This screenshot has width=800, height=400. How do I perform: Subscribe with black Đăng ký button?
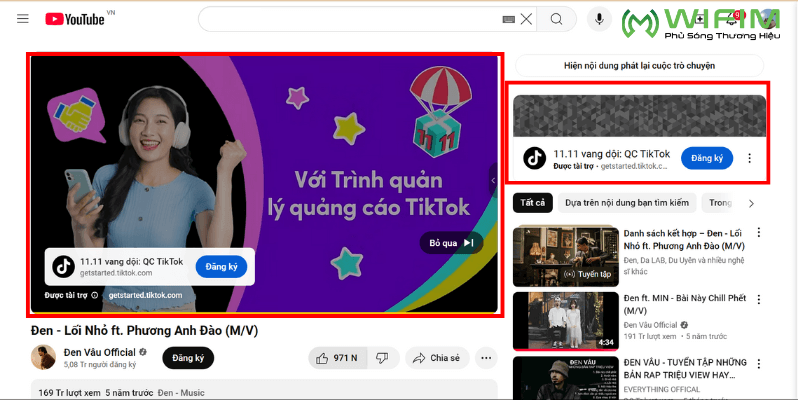point(188,358)
